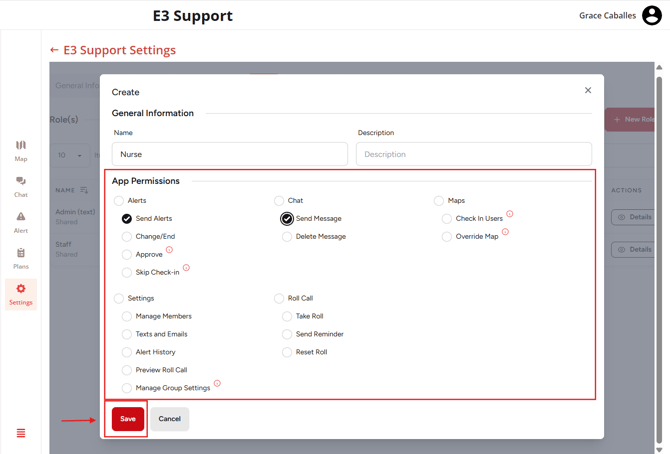Image resolution: width=670 pixels, height=454 pixels.
Task: Open the rows-per-page dropdown showing 10
Action: point(69,155)
